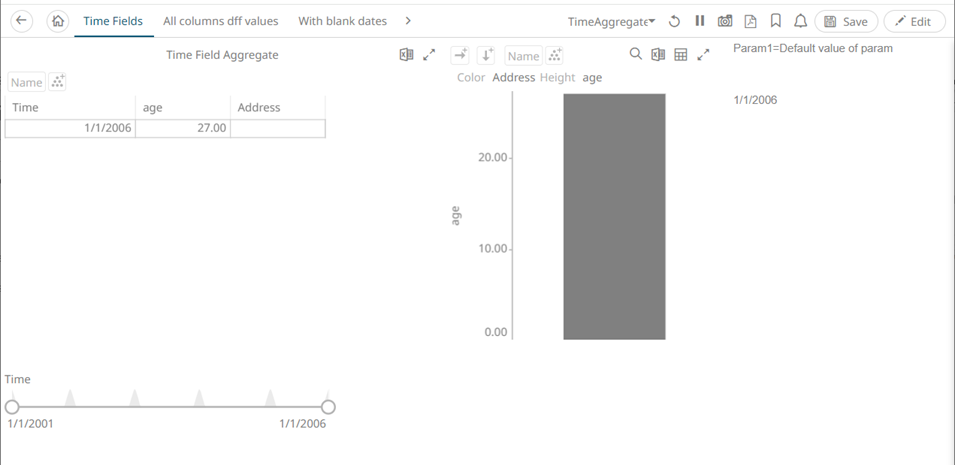Click the Param1=Default value of param text

(813, 48)
